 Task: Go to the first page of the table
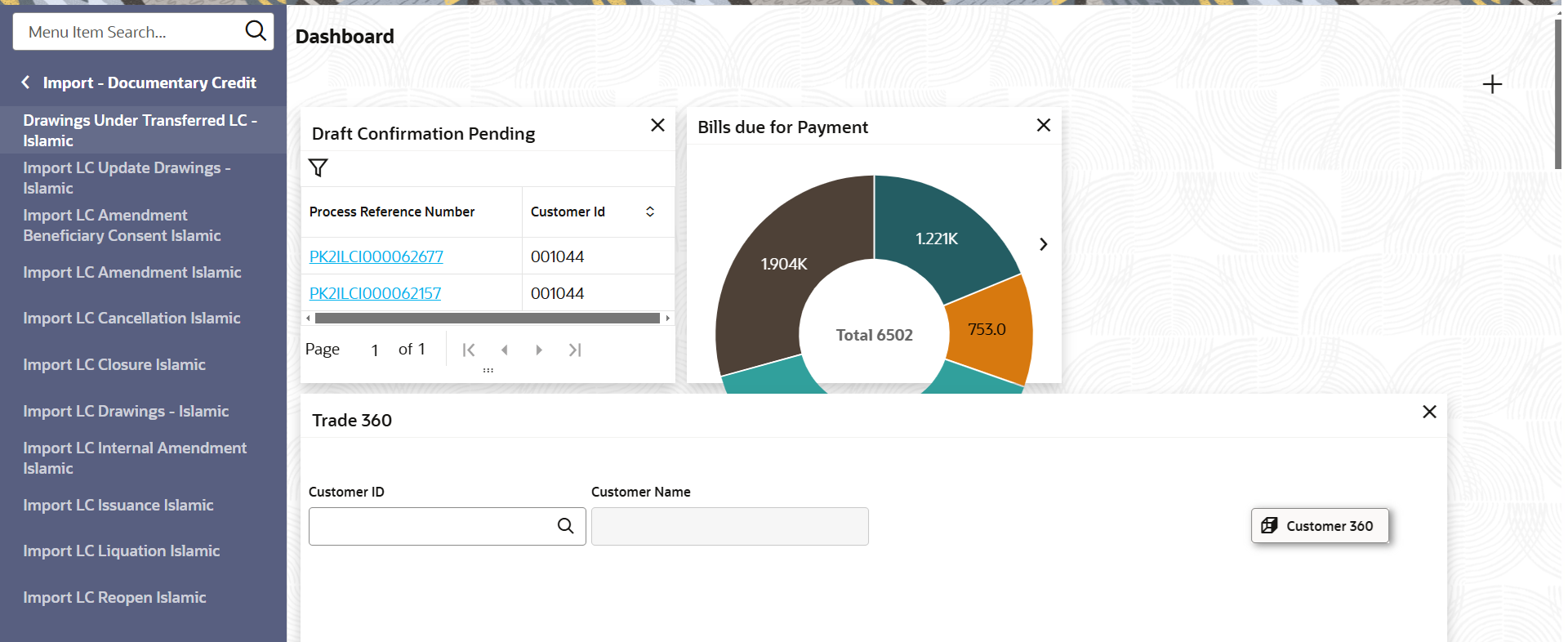469,350
